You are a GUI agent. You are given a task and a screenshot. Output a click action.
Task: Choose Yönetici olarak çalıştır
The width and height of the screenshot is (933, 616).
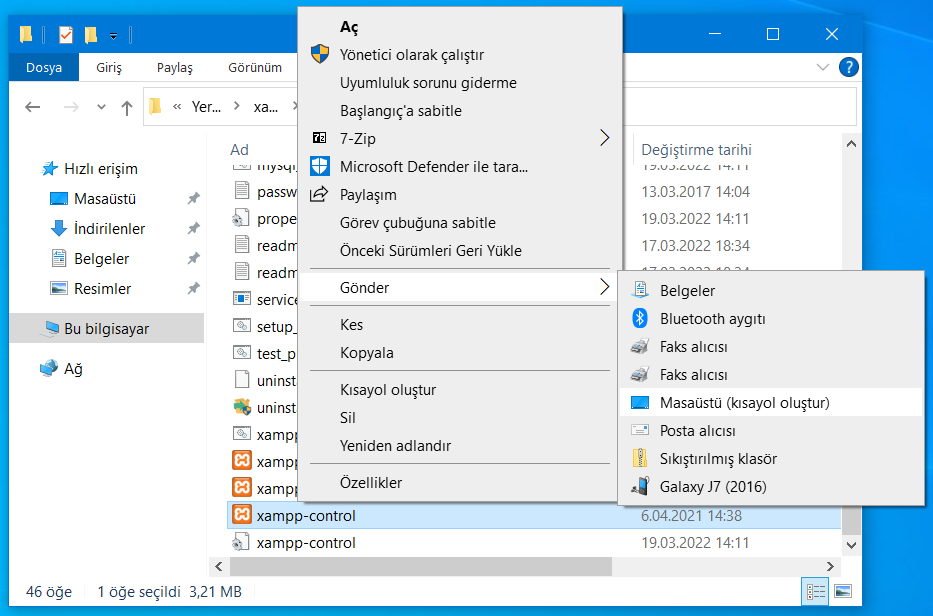point(460,55)
